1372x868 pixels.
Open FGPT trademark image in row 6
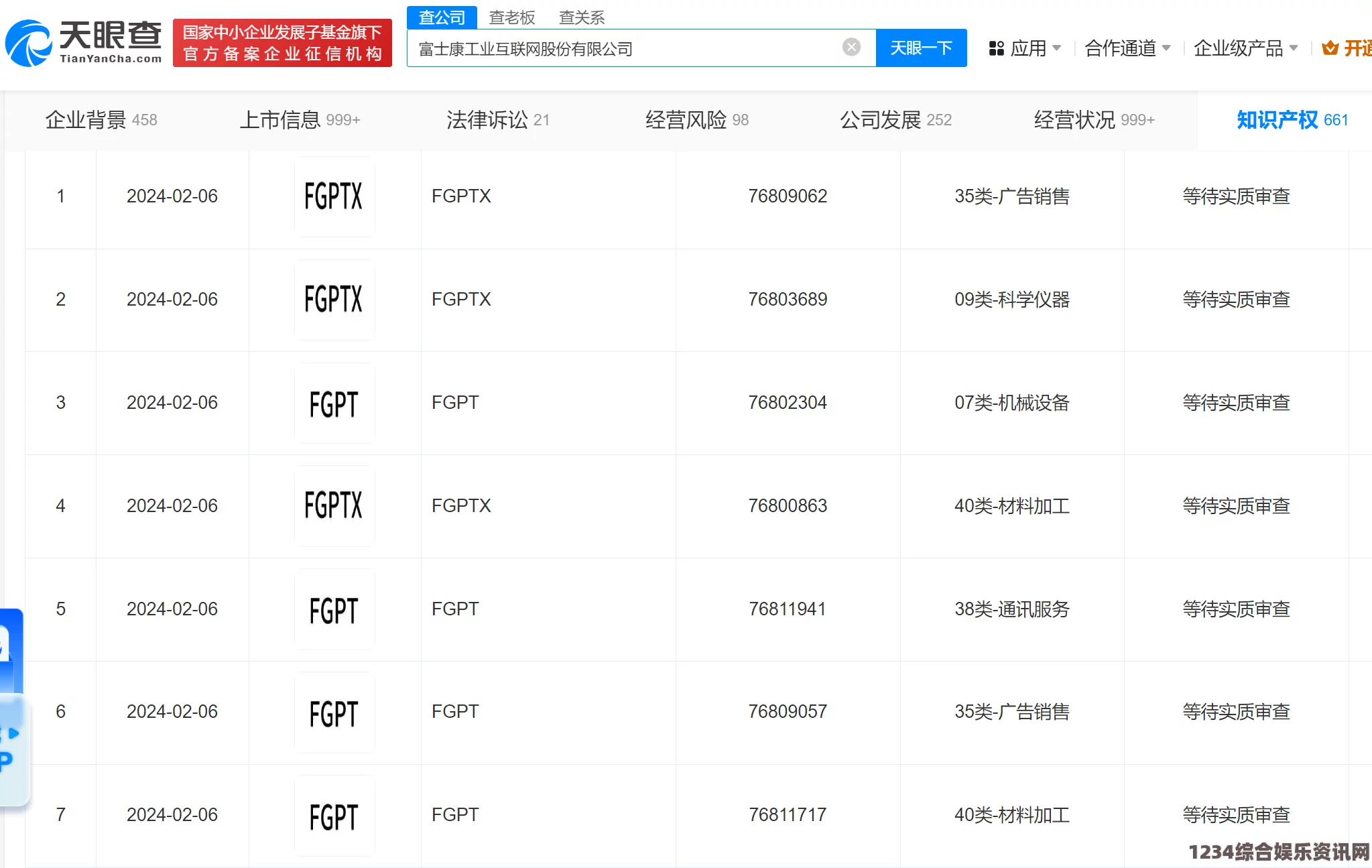coord(334,712)
